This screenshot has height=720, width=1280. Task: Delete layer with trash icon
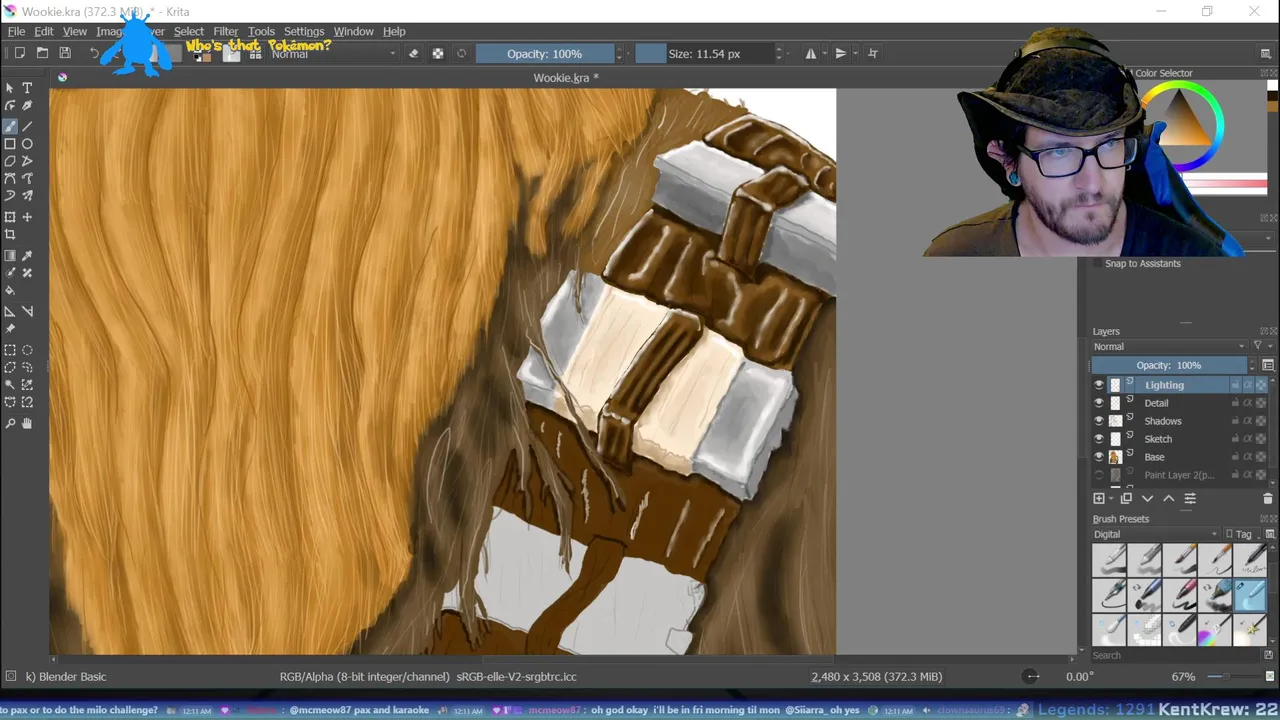point(1269,498)
